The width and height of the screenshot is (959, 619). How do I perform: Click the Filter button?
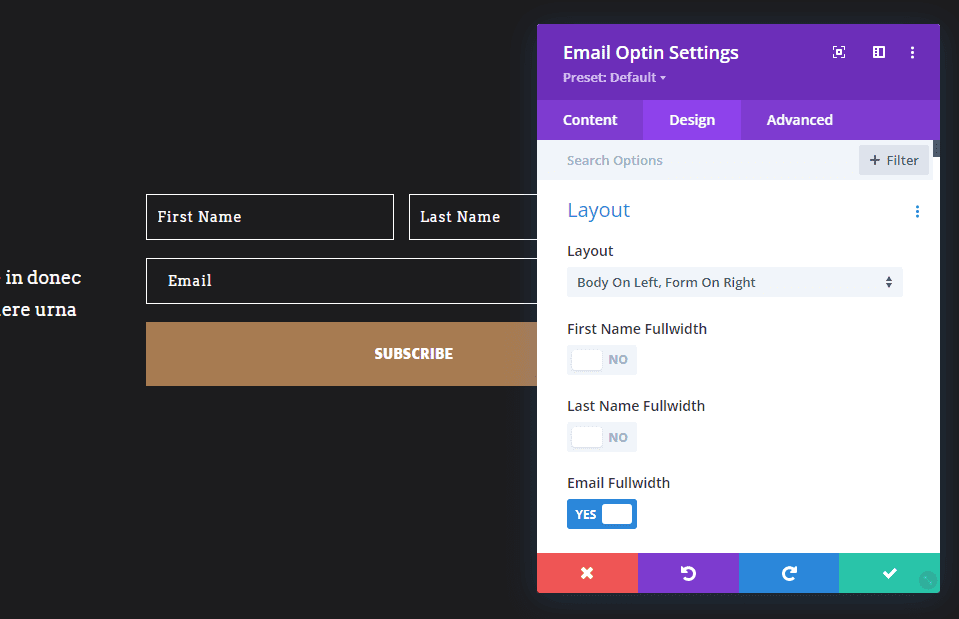894,160
